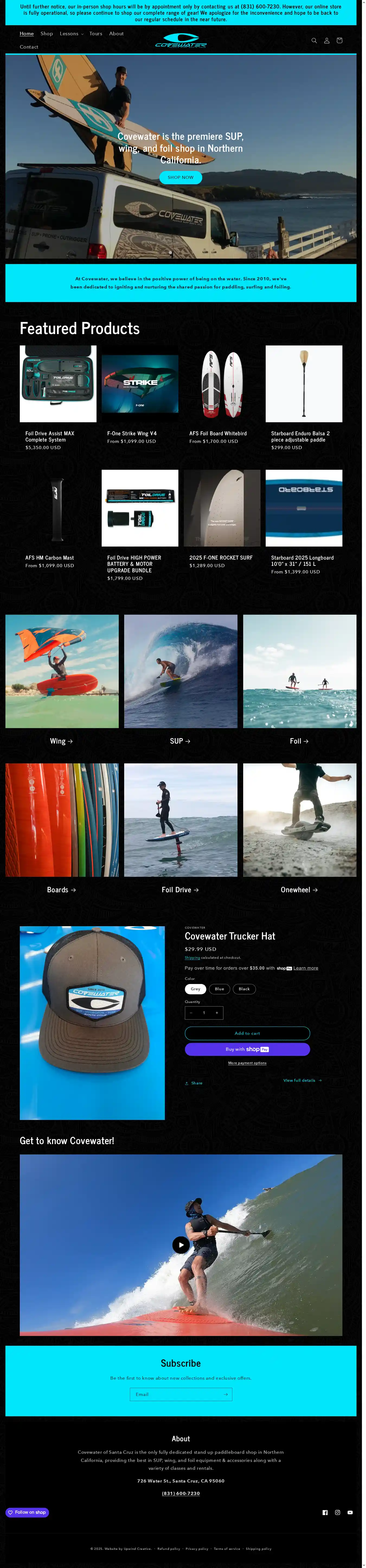
Task: Submit email with arrow icon
Action: coord(226,1394)
